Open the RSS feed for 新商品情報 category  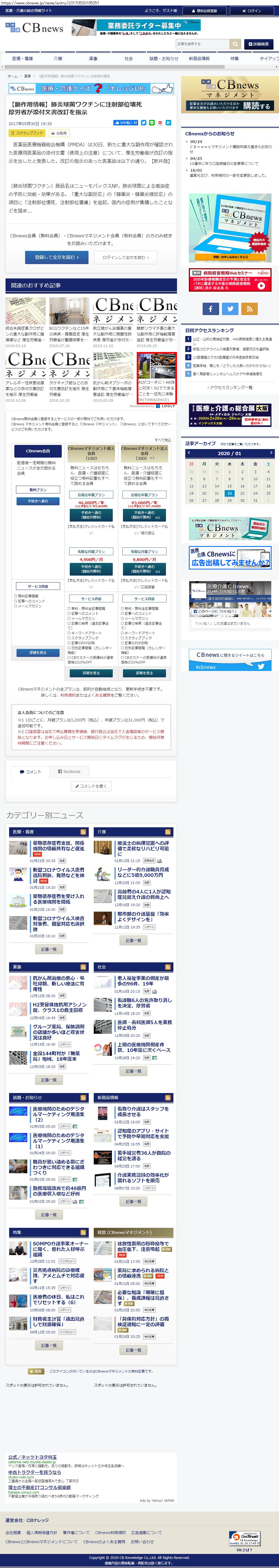pos(168,1097)
